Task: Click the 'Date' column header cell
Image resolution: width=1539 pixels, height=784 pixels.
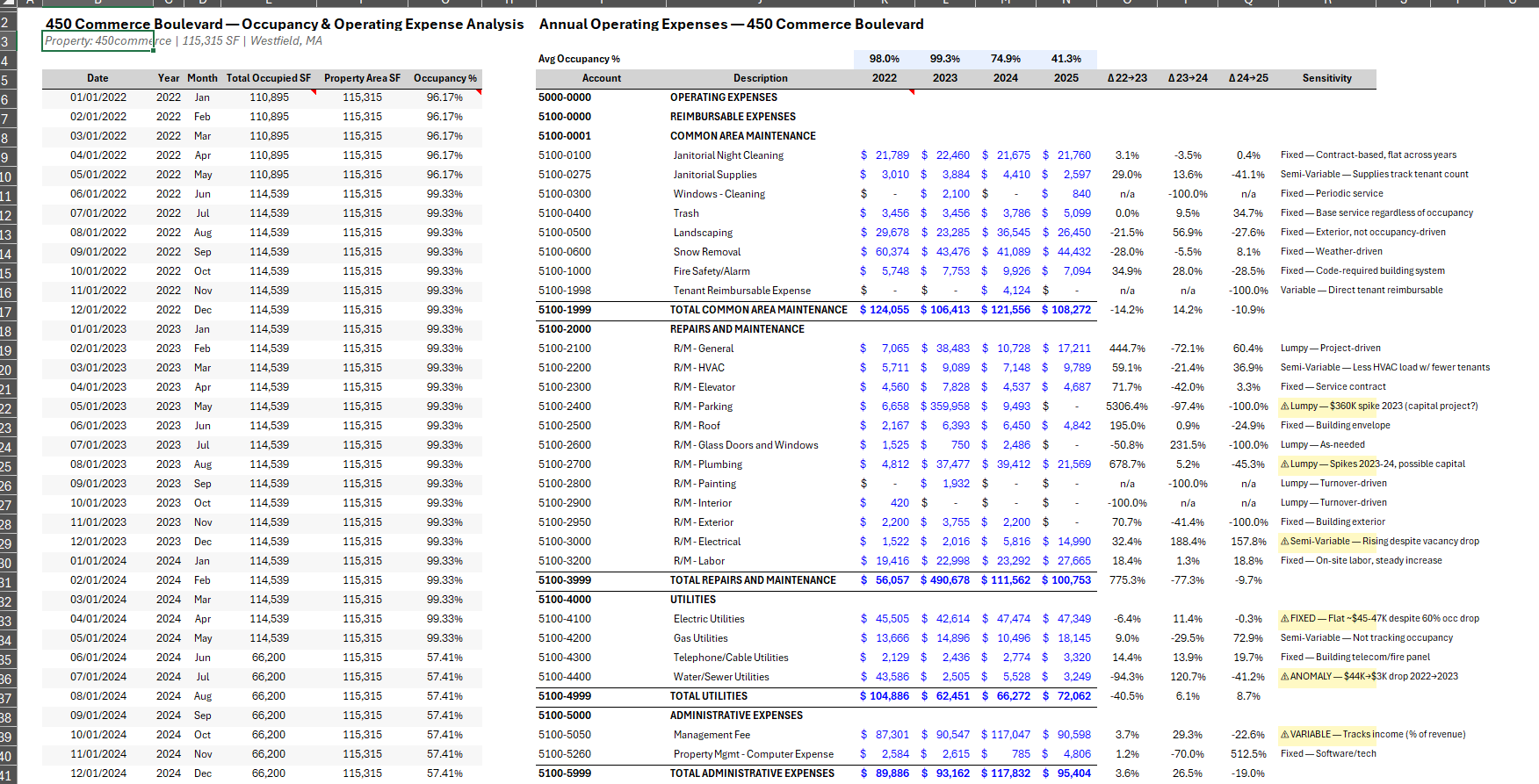Action: tap(98, 78)
